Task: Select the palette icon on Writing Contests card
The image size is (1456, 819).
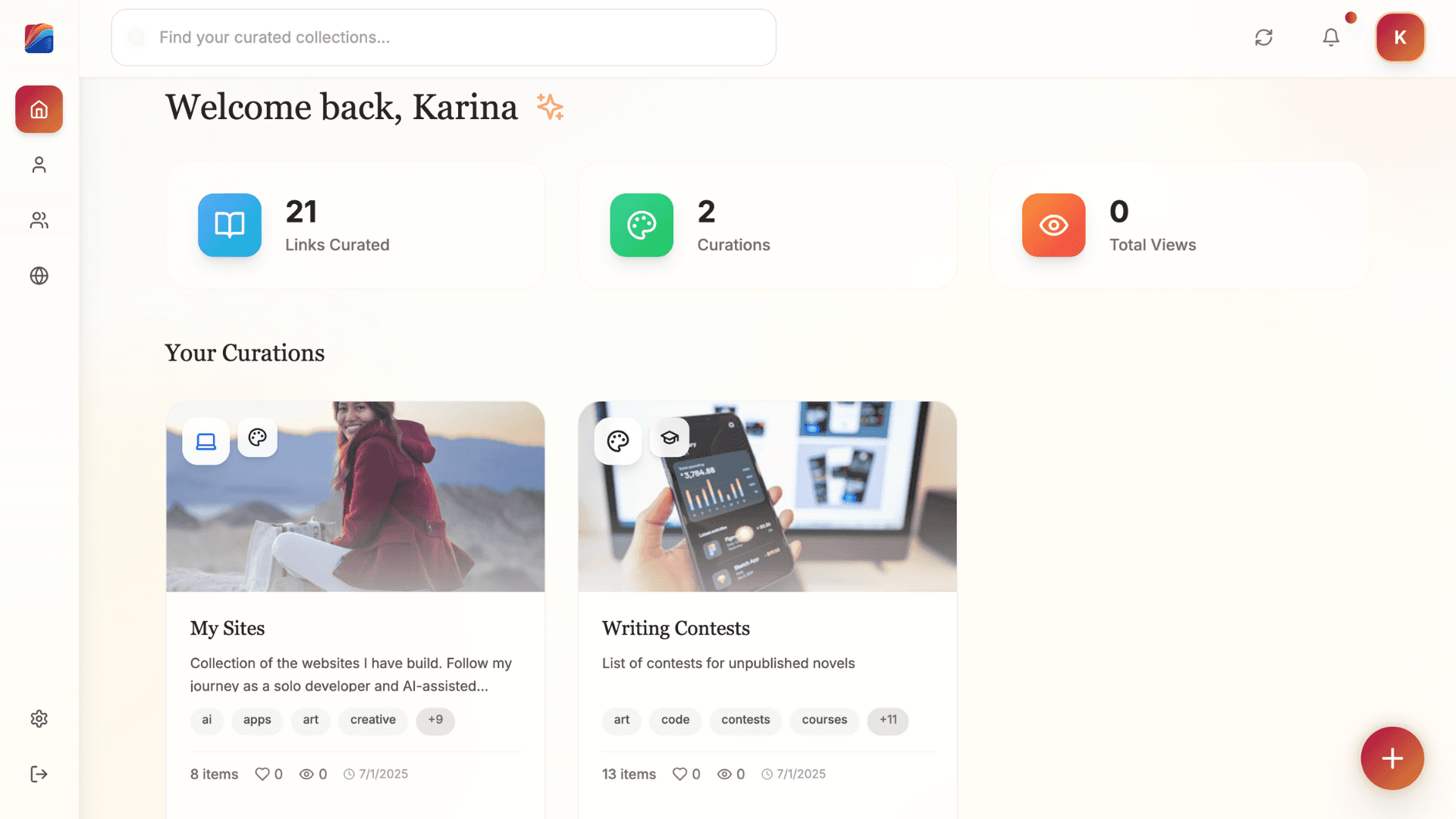Action: click(x=617, y=441)
